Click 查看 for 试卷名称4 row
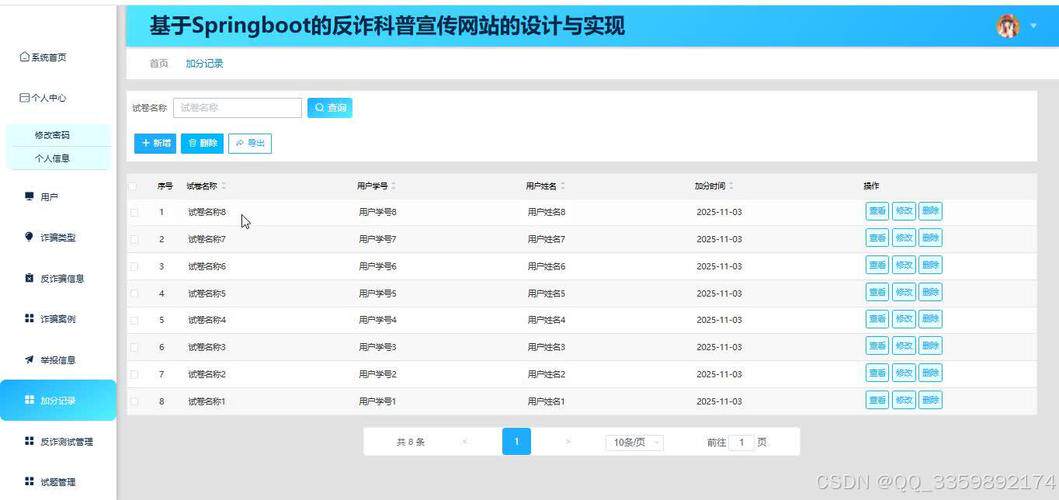The width and height of the screenshot is (1059, 500). click(x=877, y=319)
